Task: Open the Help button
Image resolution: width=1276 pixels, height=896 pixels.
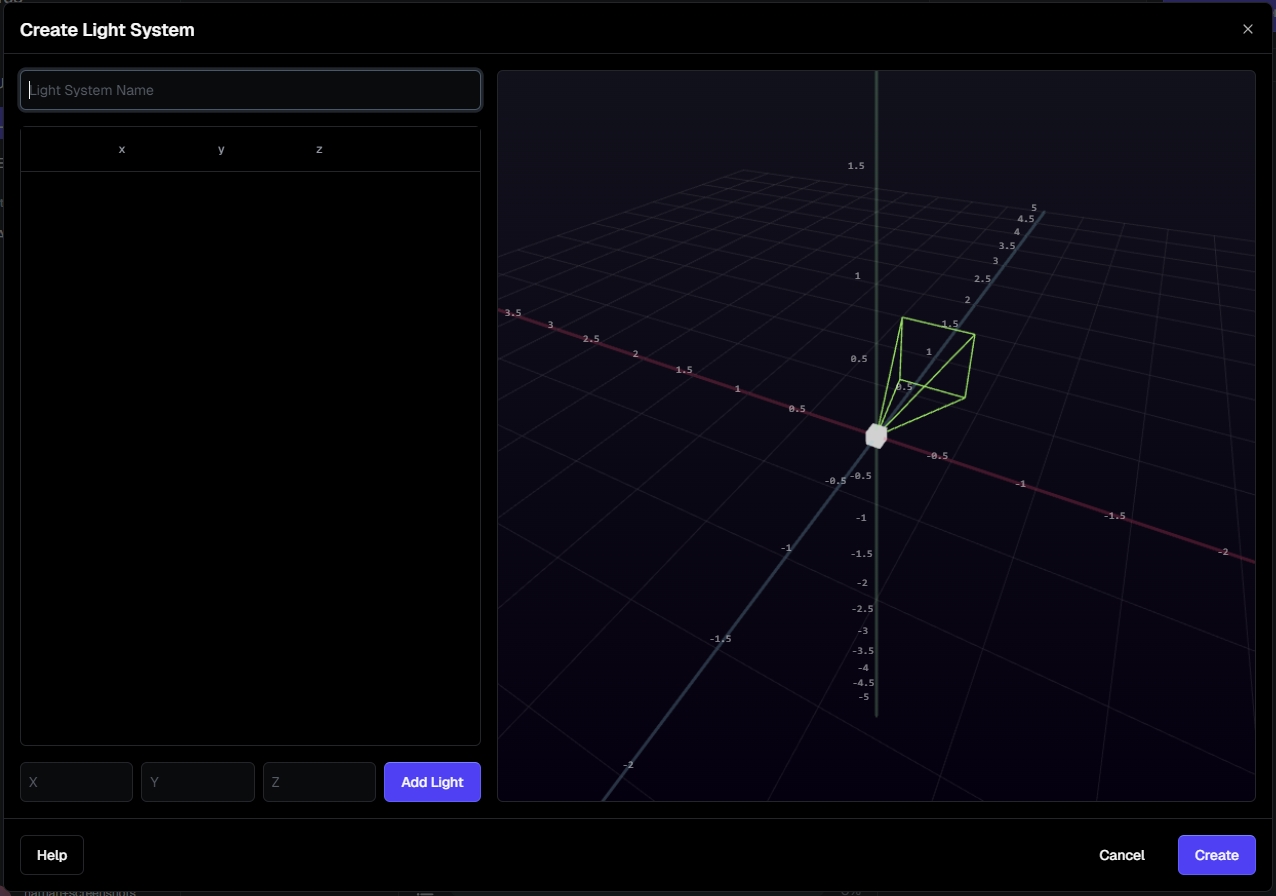Action: (x=52, y=855)
